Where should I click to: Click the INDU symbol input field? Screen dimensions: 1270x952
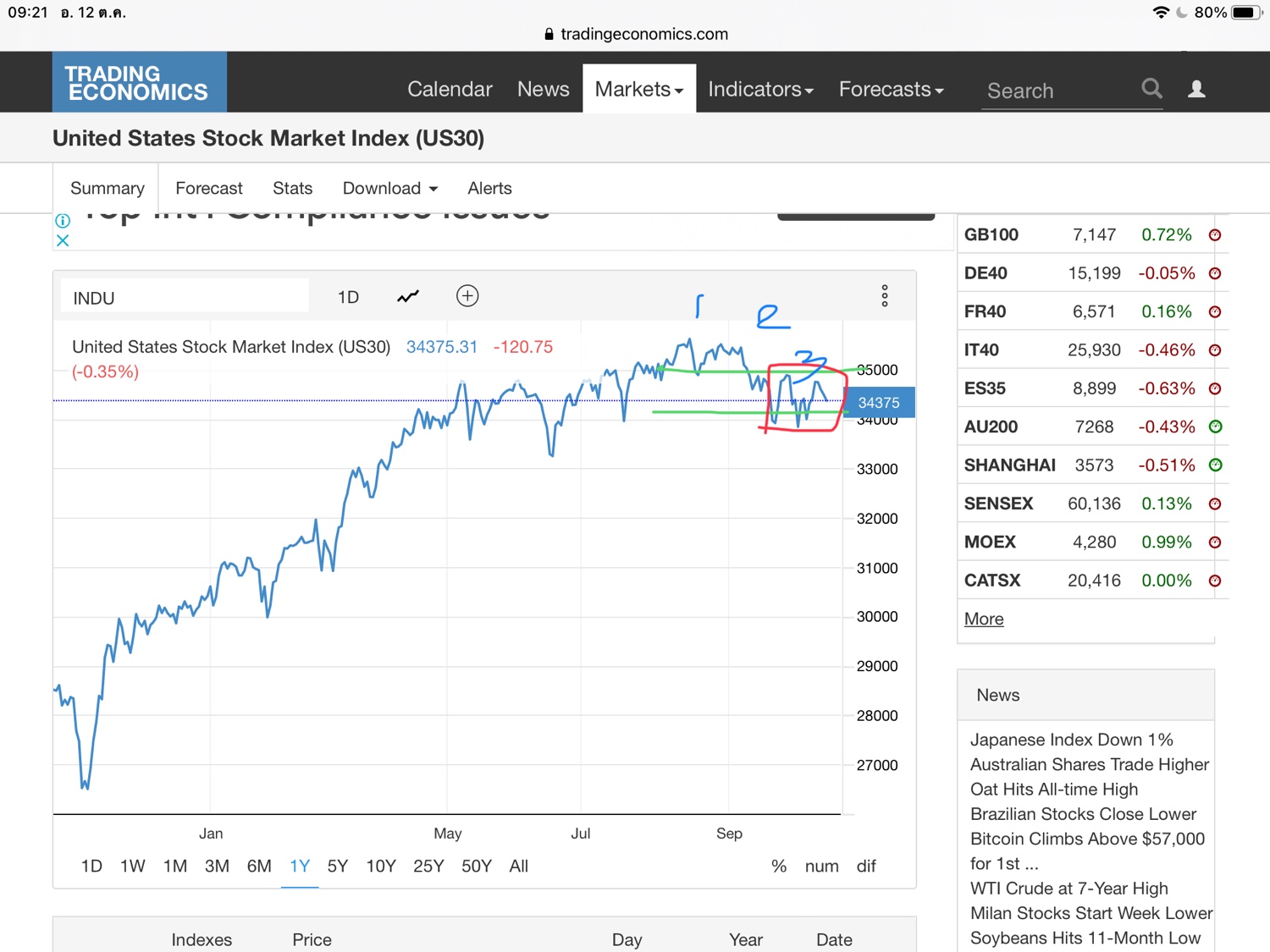pyautogui.click(x=185, y=297)
